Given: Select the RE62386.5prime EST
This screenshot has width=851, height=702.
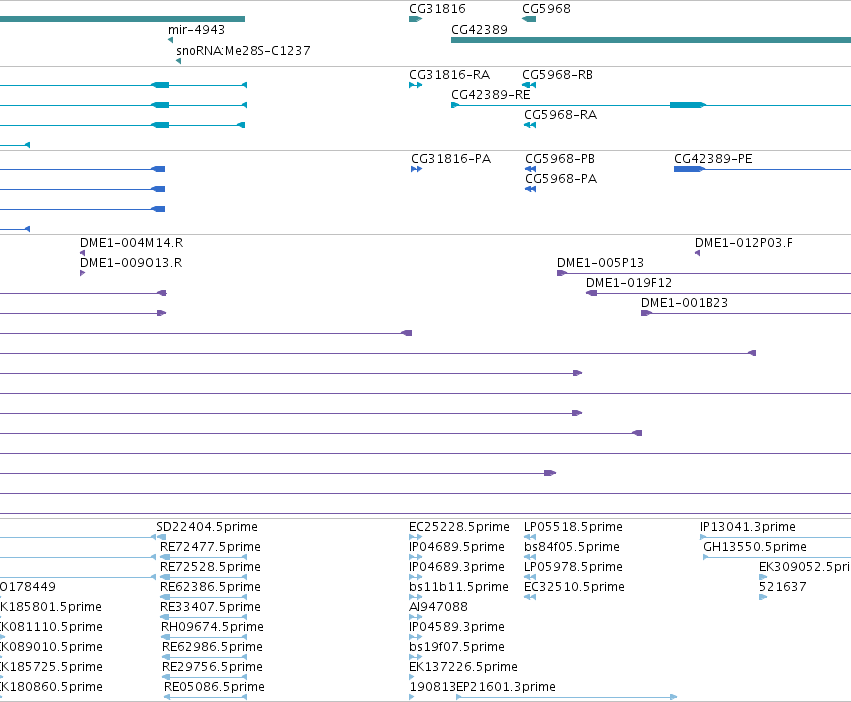Looking at the screenshot, I should click(x=209, y=587).
